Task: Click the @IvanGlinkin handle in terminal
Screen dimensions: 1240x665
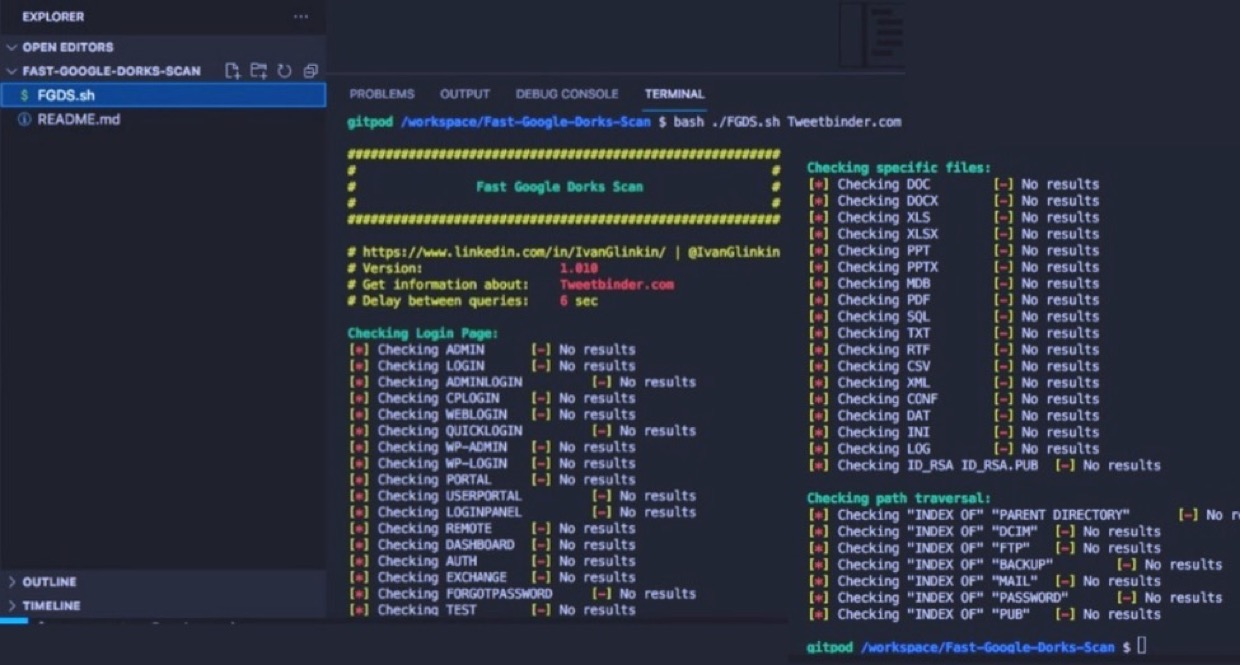Action: [x=734, y=252]
